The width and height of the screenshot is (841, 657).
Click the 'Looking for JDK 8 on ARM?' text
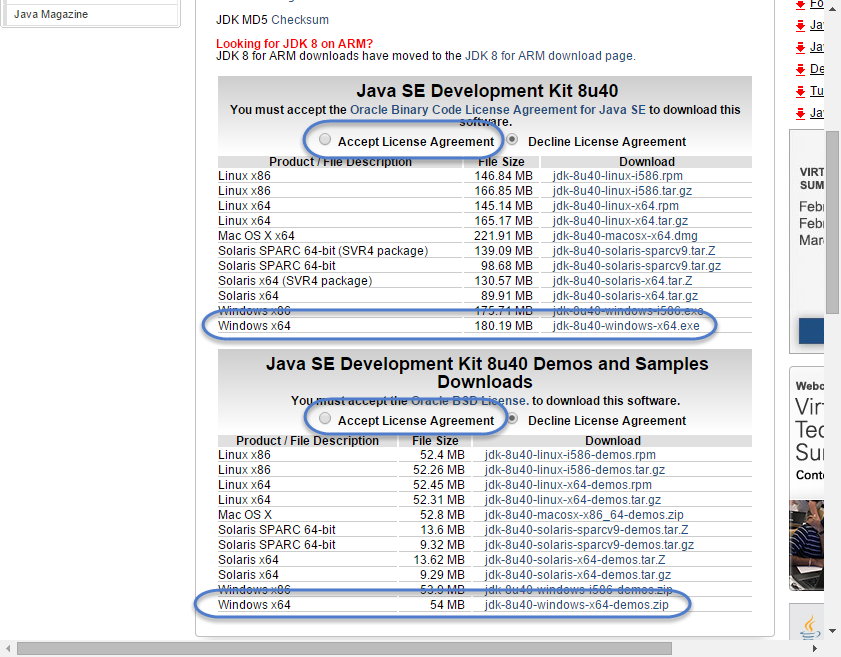tap(294, 43)
